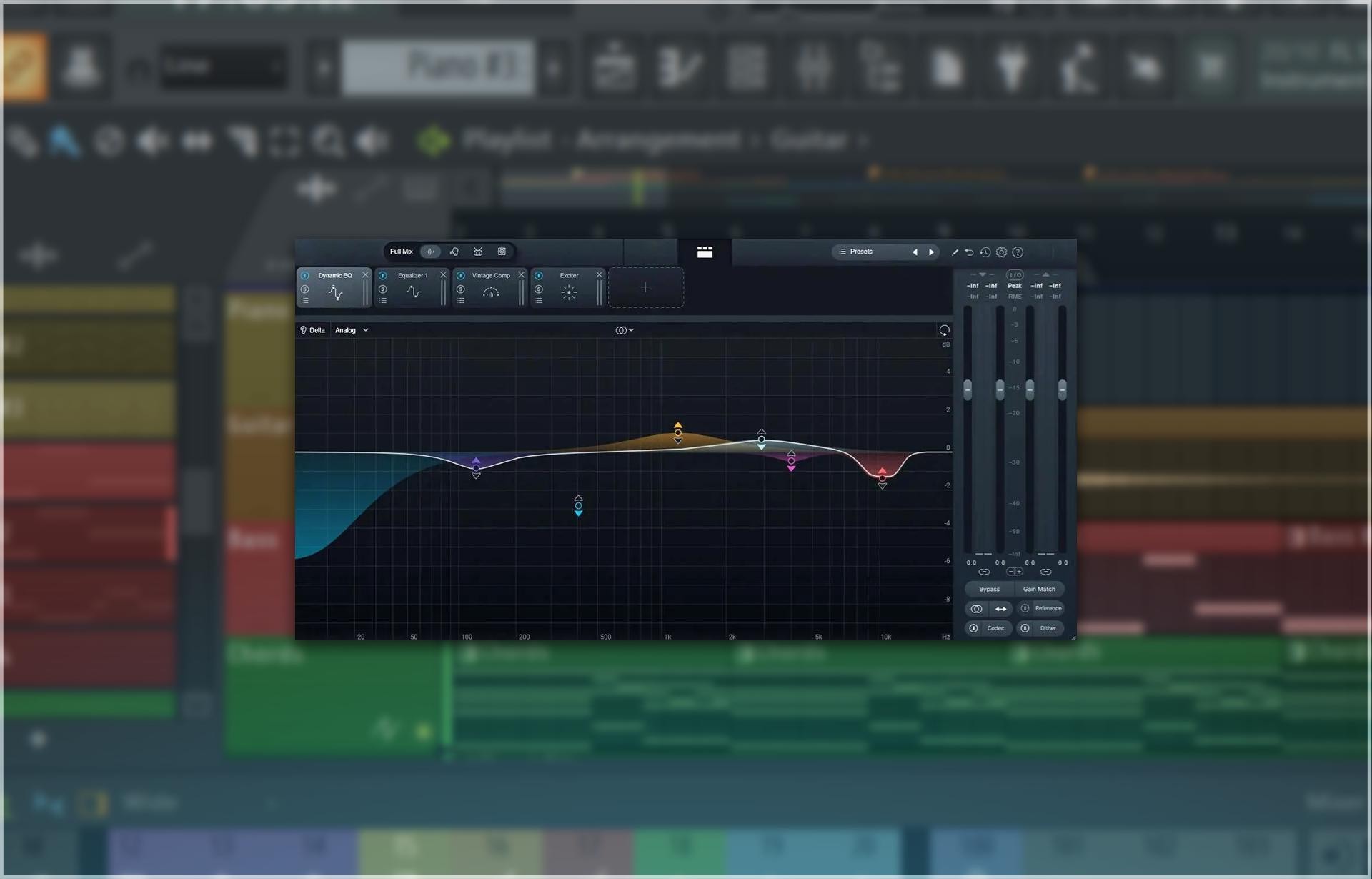Select the bass speaker focus icon
1372x879 pixels.
pyautogui.click(x=502, y=252)
